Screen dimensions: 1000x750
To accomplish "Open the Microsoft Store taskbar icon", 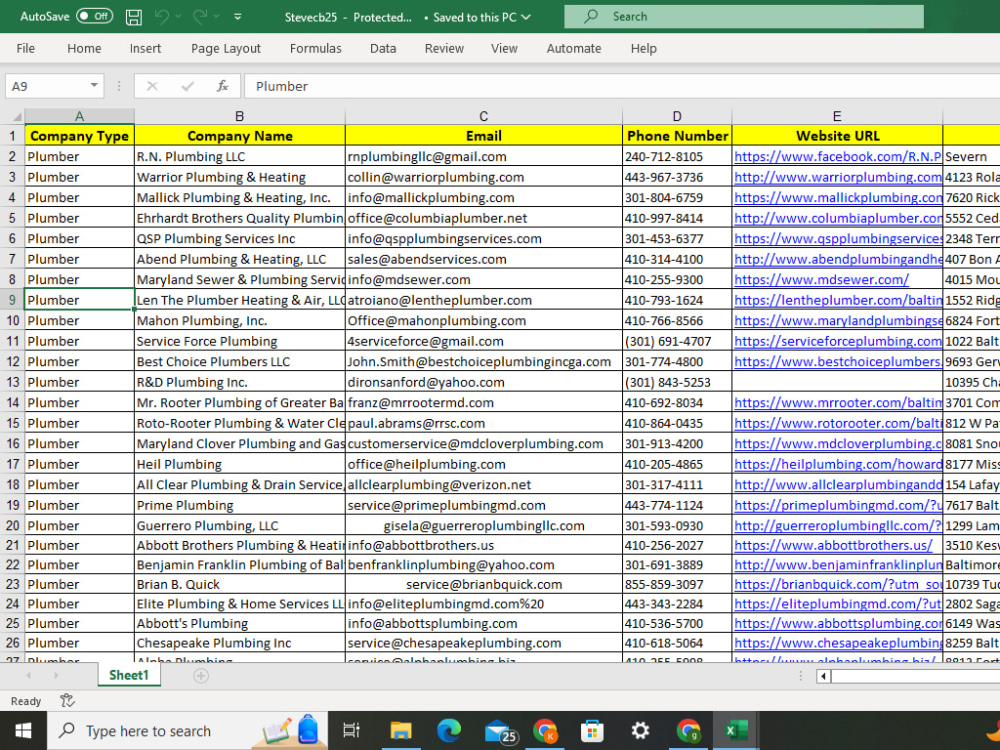I will (592, 731).
